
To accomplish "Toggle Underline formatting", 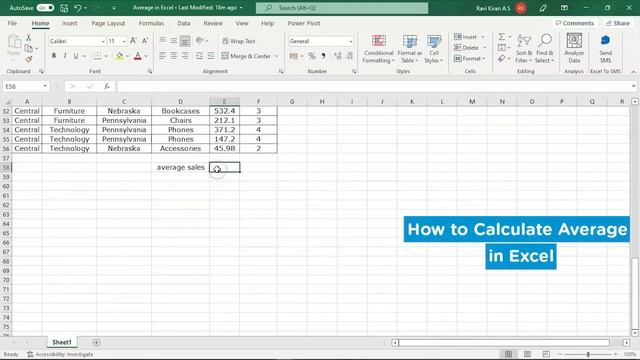I will click(x=76, y=56).
